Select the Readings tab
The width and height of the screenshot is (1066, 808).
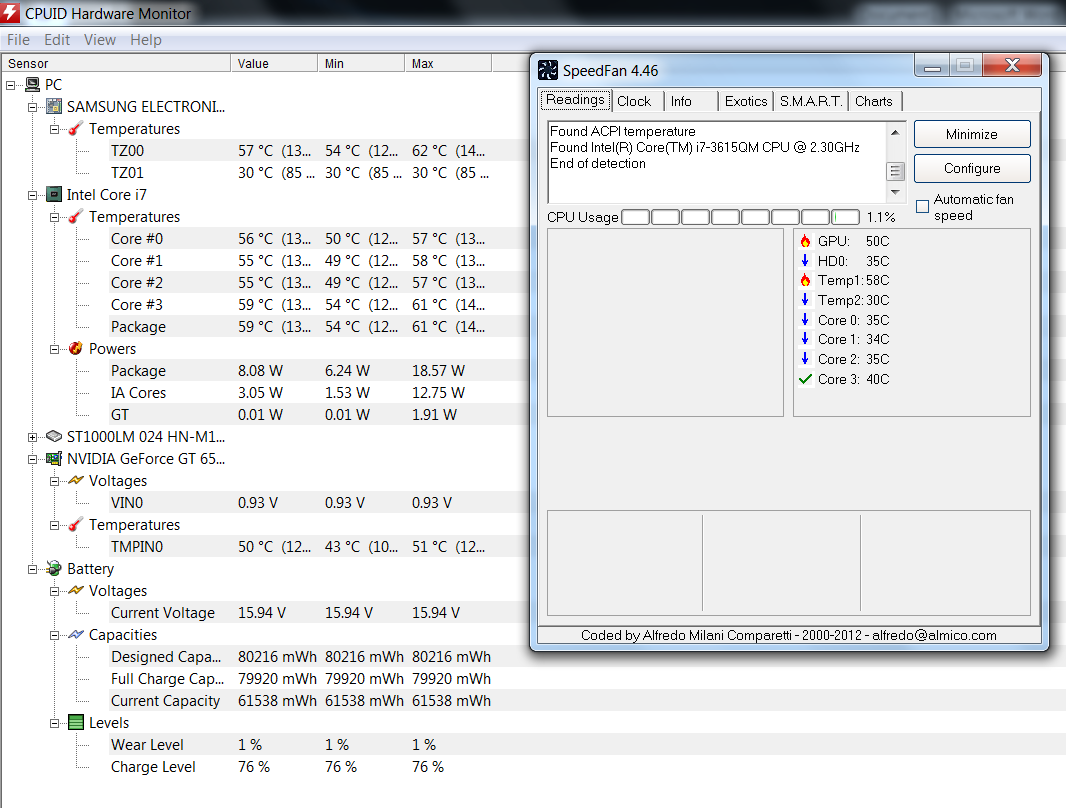pyautogui.click(x=575, y=100)
